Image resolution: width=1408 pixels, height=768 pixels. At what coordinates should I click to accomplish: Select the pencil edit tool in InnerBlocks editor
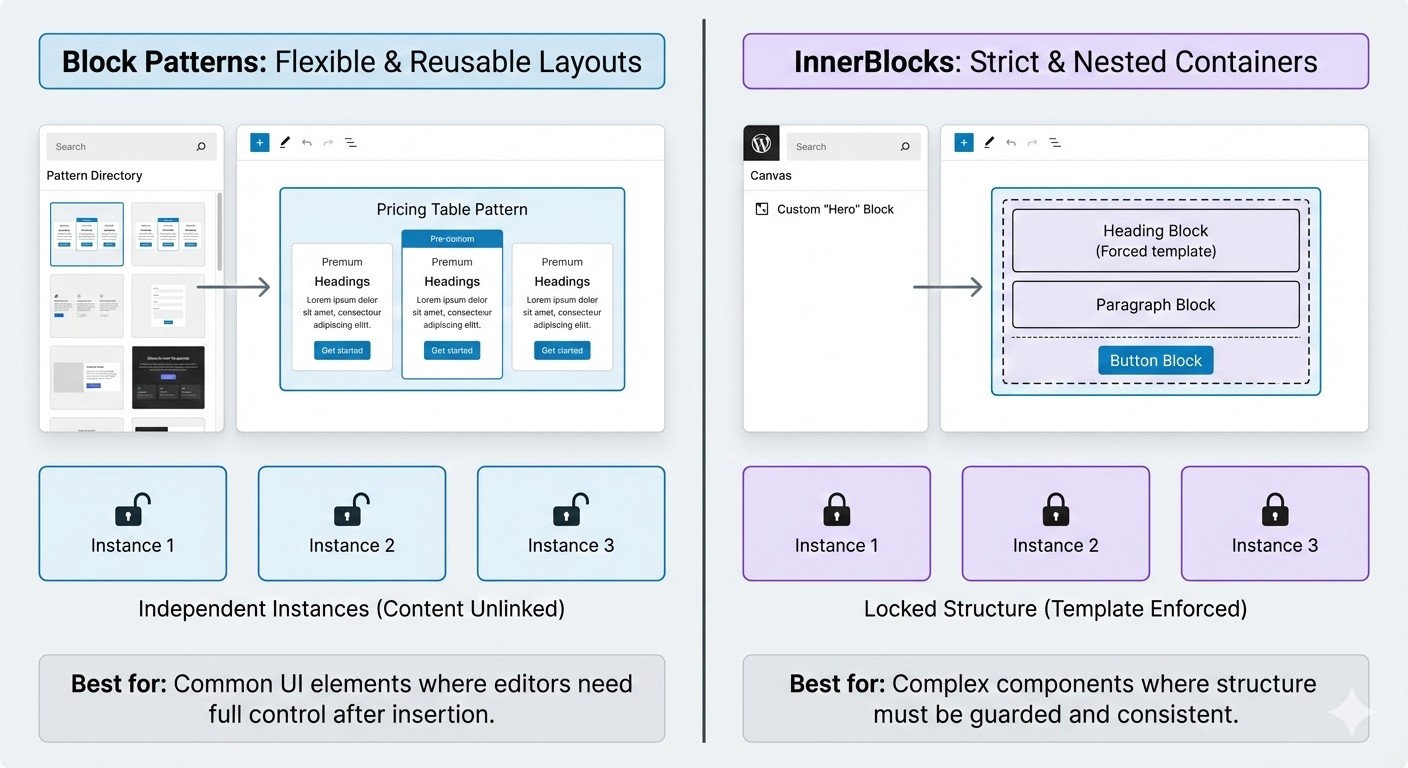(x=989, y=143)
